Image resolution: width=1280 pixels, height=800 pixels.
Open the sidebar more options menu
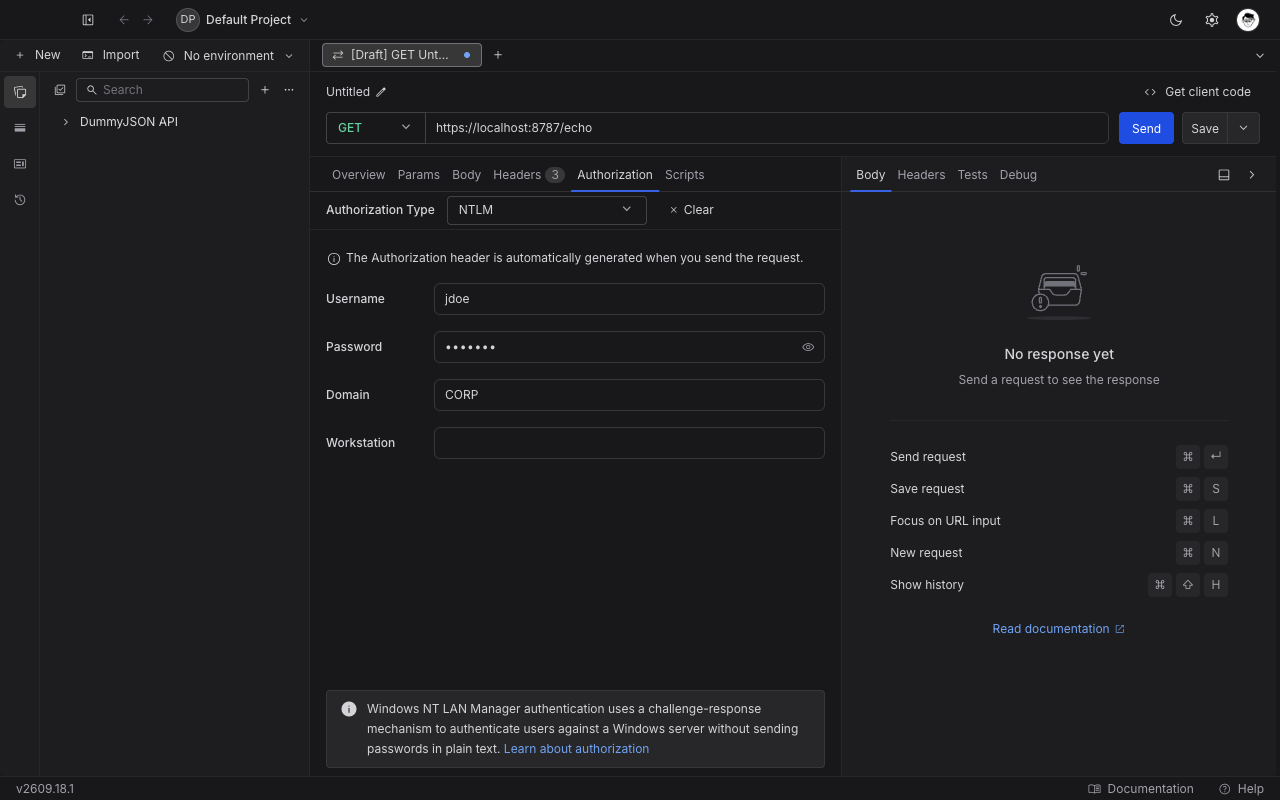click(289, 90)
